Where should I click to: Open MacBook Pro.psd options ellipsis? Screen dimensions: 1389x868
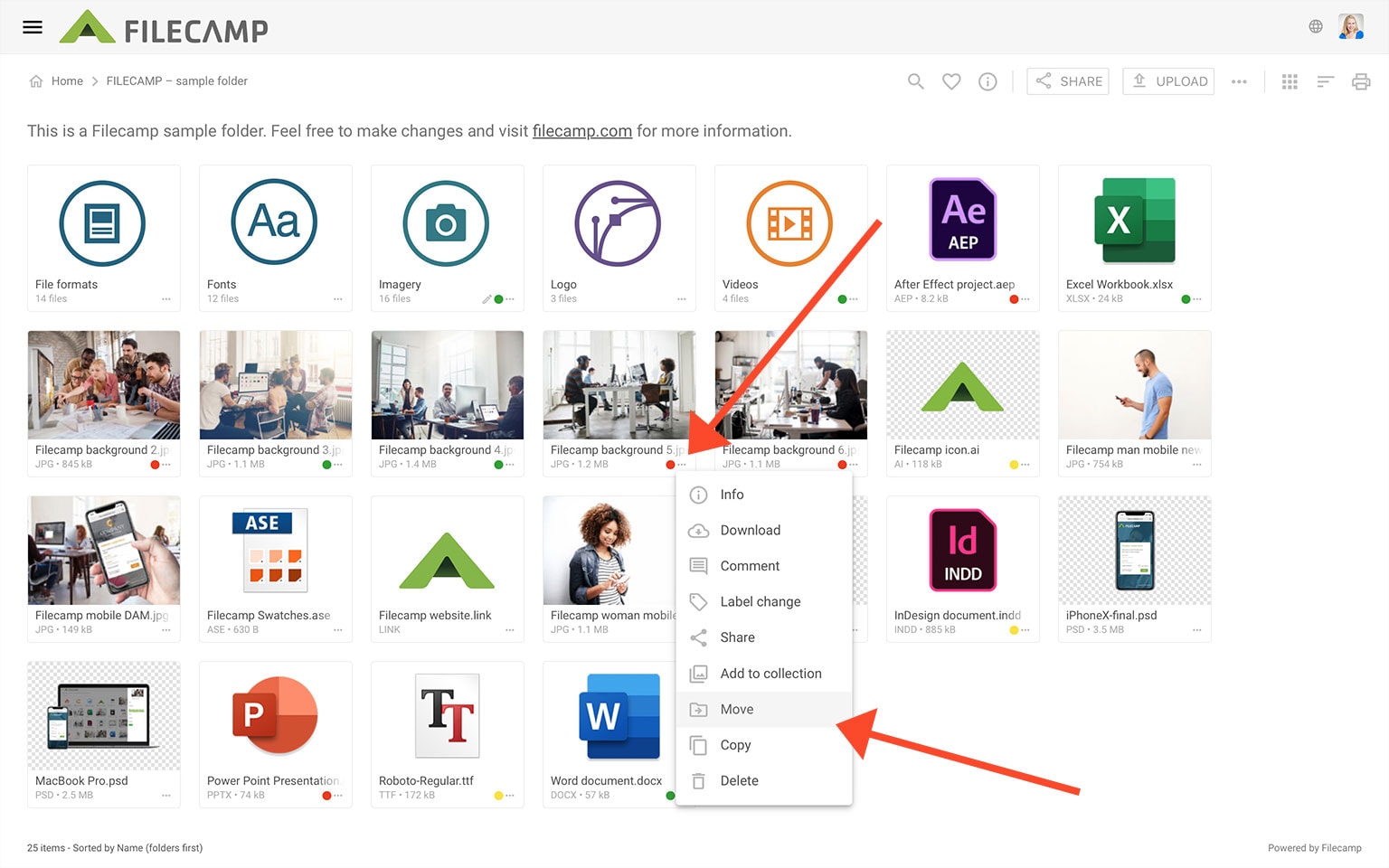[166, 796]
